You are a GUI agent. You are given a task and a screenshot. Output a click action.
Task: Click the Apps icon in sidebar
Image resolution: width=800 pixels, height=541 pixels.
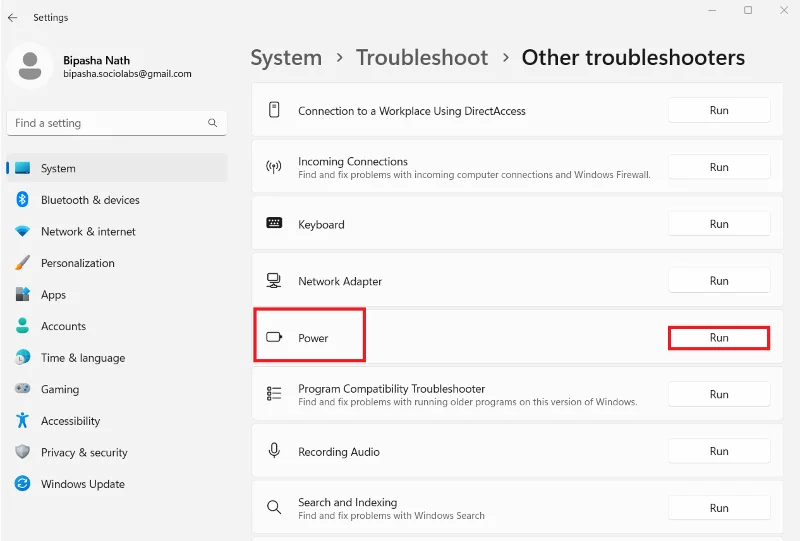pos(22,294)
